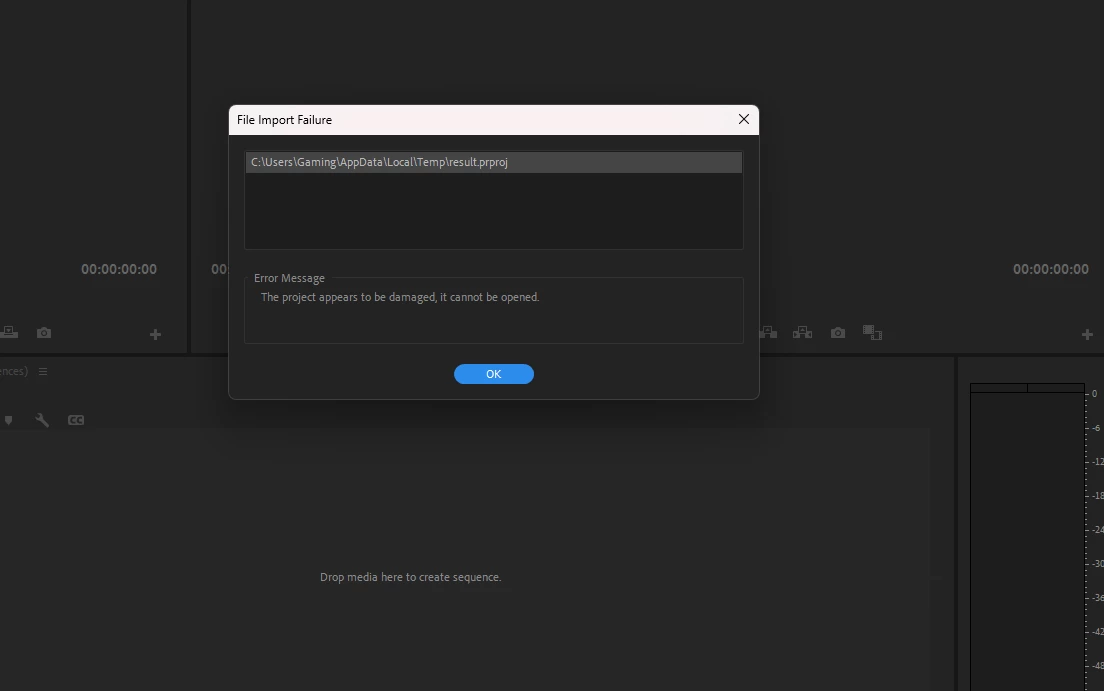Click the 'project appears to be damaged' error message
This screenshot has width=1104, height=691.
point(400,297)
